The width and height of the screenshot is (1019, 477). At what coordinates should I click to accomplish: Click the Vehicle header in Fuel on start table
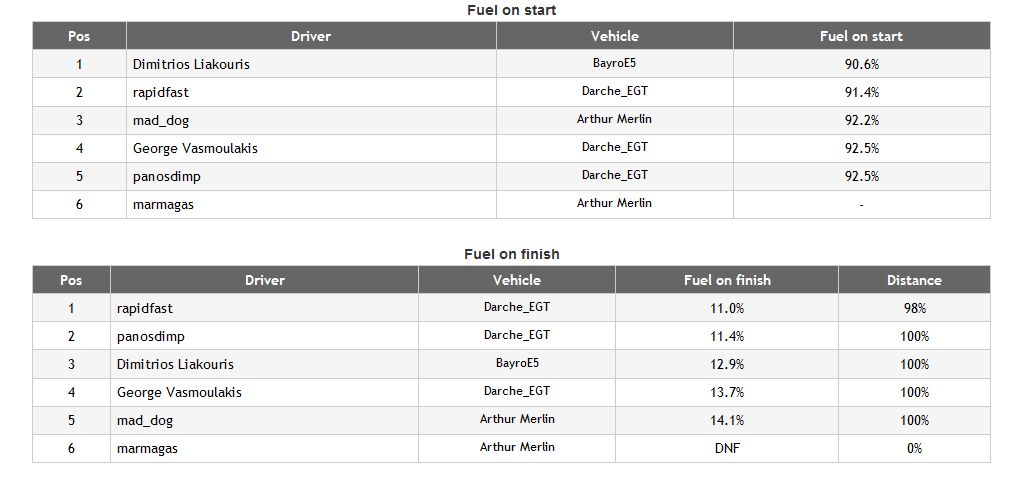pos(614,36)
